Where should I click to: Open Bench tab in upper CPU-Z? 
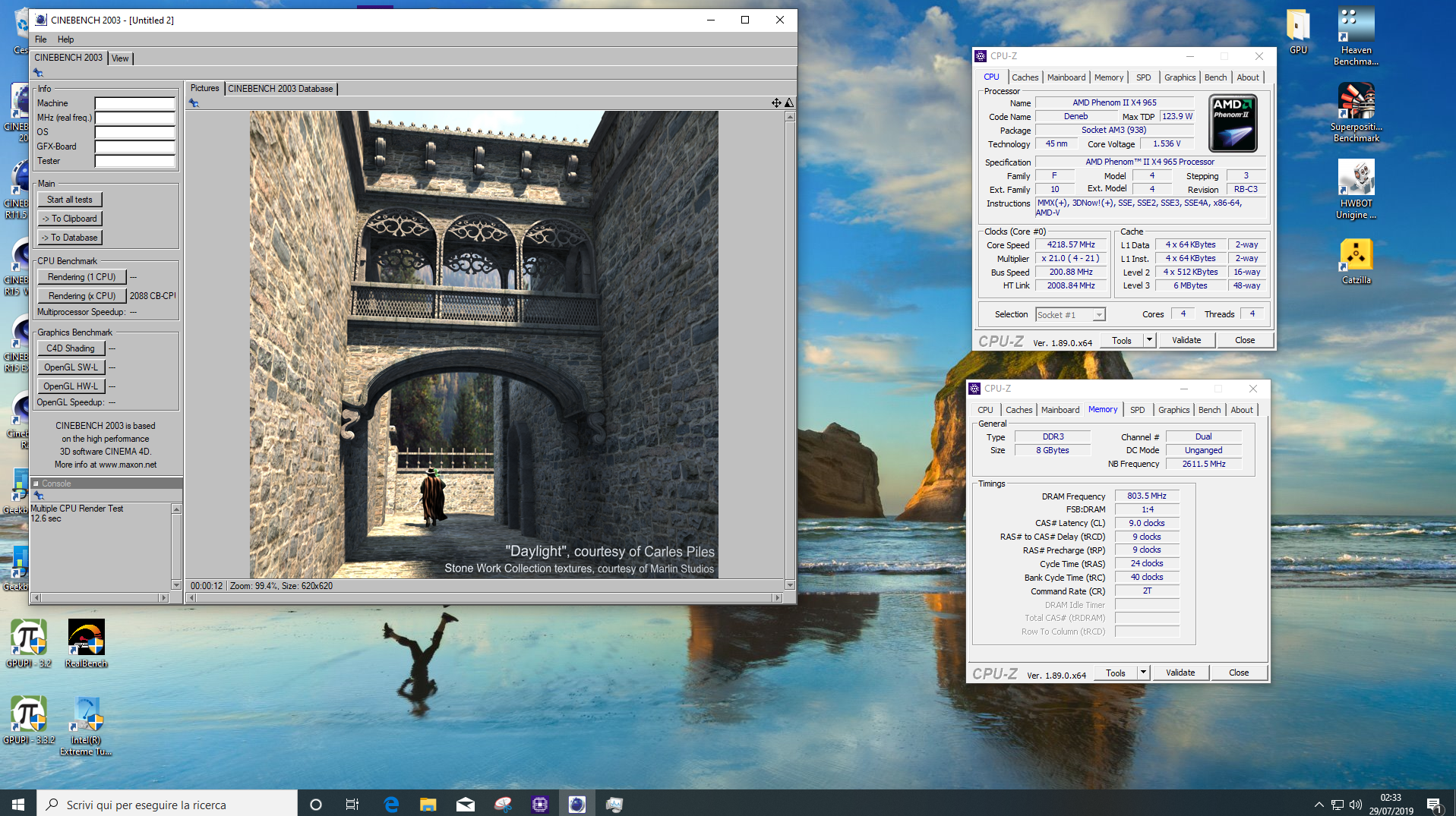coord(1215,77)
